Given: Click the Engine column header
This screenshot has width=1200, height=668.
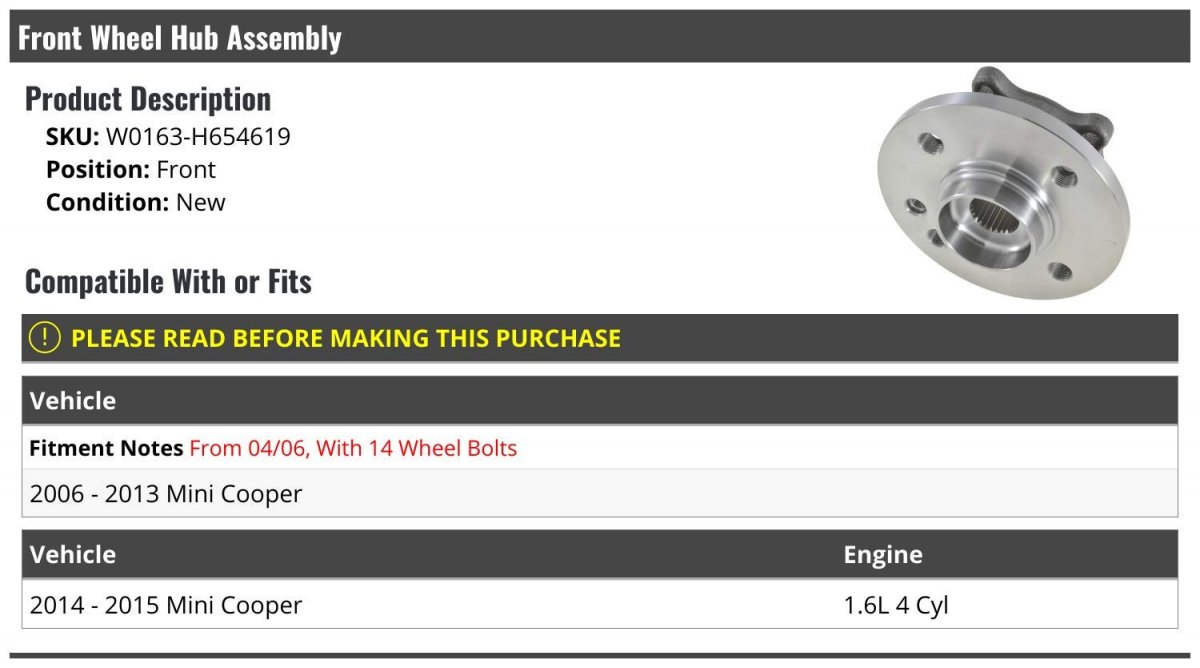Looking at the screenshot, I should click(883, 555).
